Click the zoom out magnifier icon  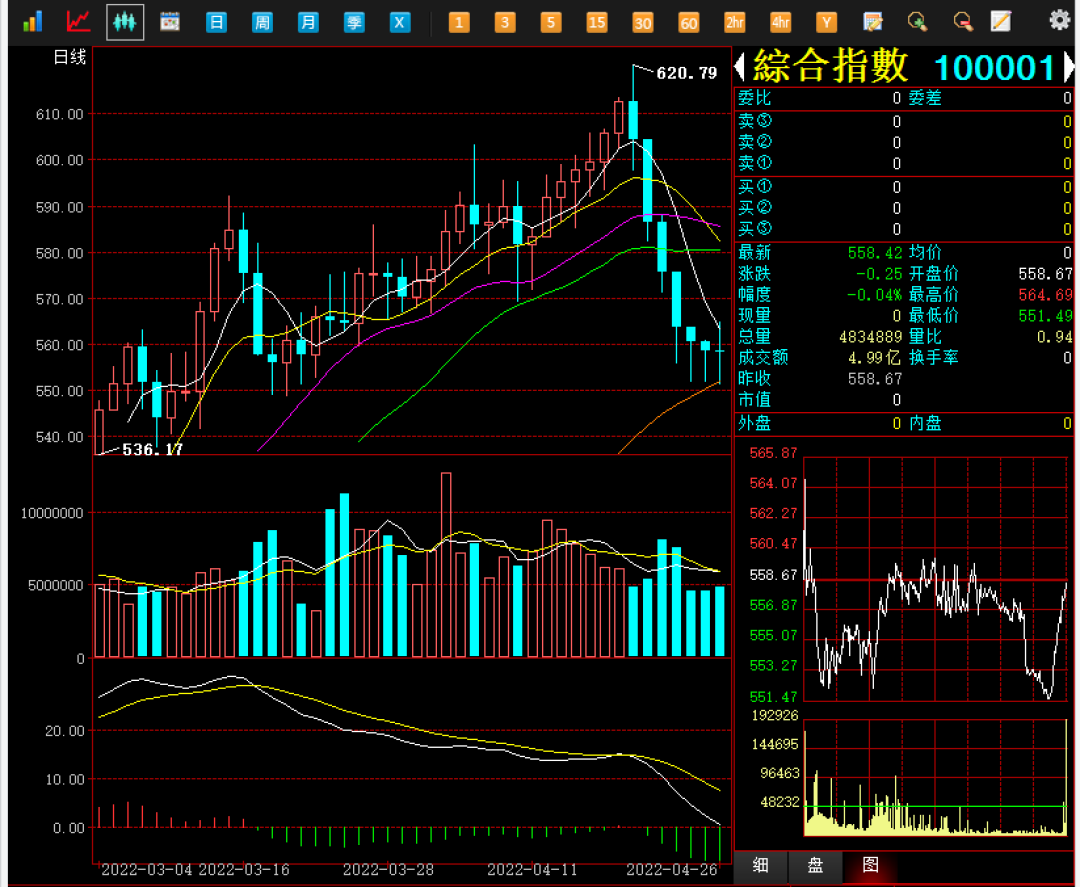click(963, 22)
